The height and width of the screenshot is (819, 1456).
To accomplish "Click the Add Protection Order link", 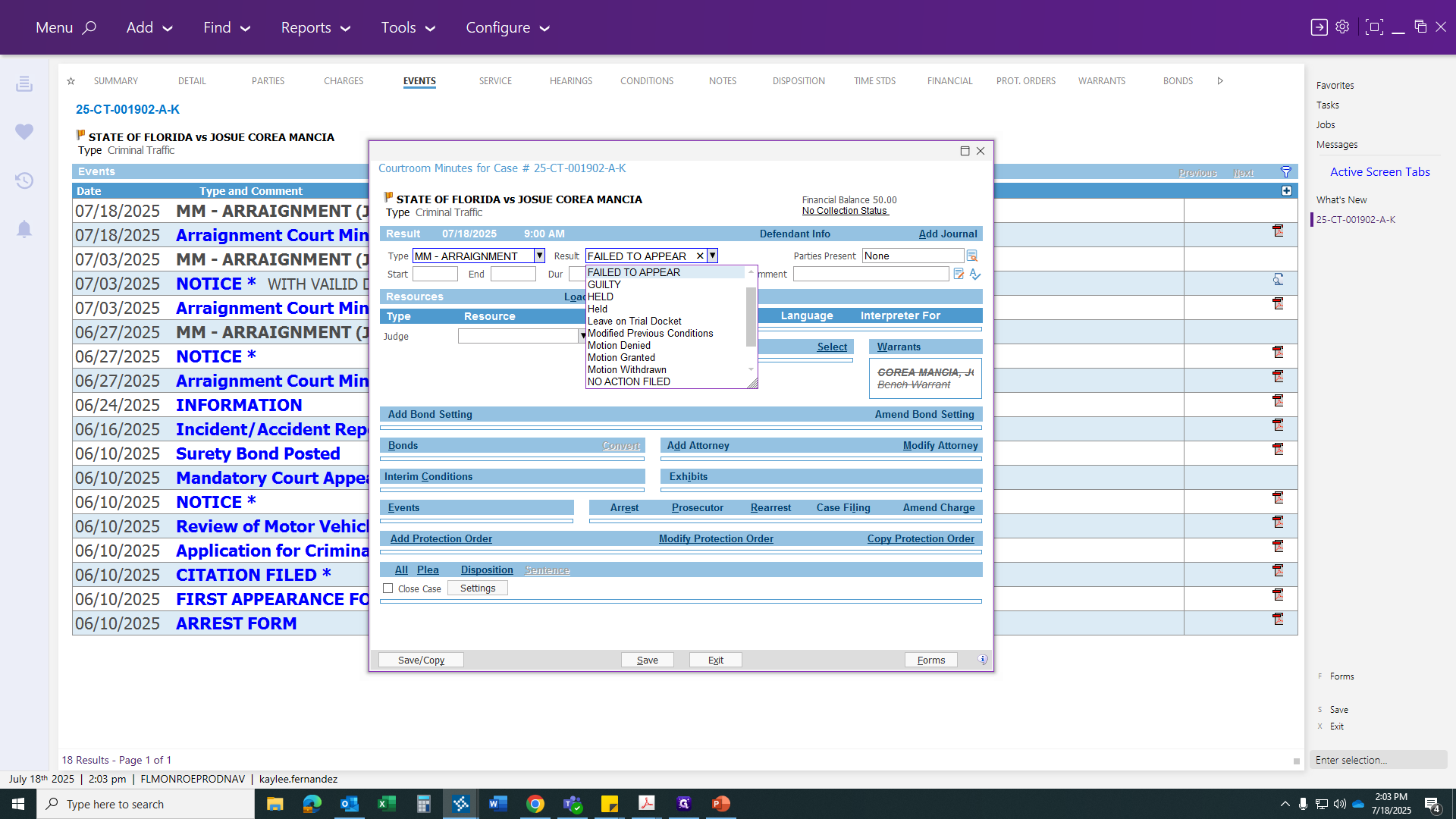I will [x=441, y=539].
